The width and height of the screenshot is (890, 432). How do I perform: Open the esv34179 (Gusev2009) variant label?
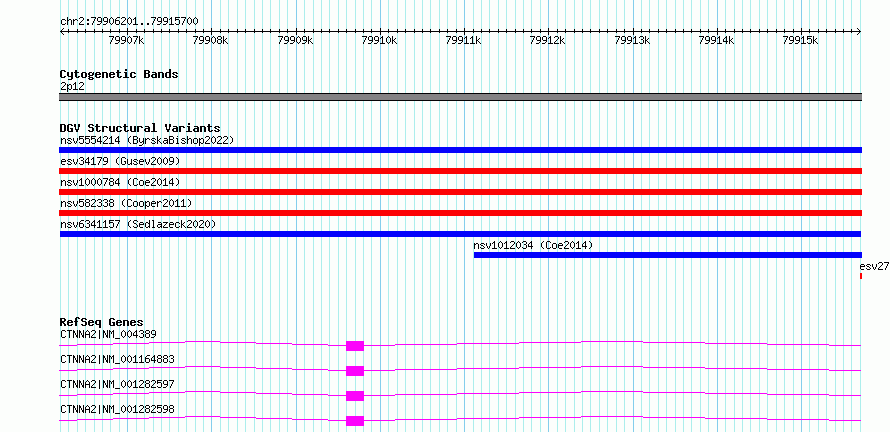[120, 161]
